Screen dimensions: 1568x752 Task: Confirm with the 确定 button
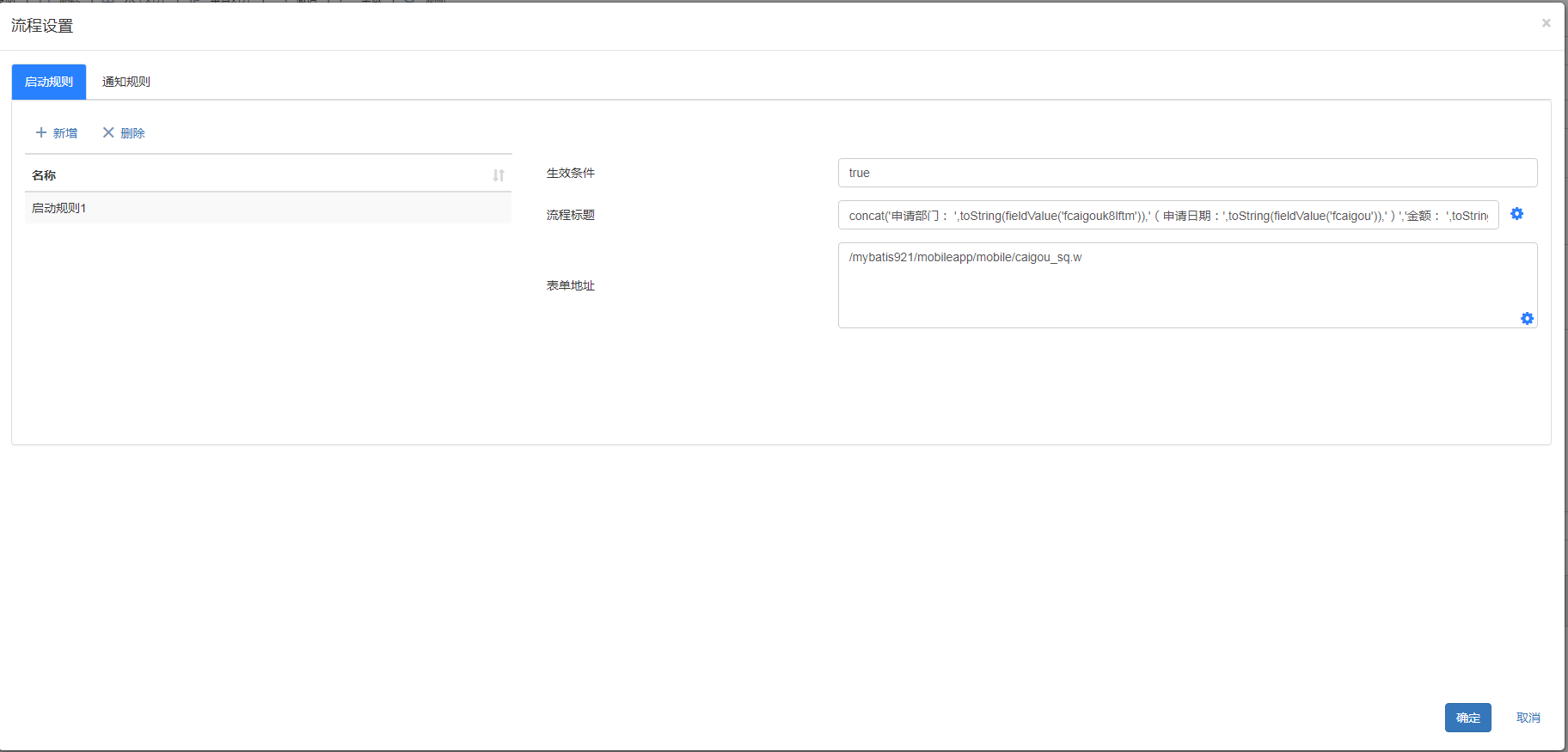1467,718
